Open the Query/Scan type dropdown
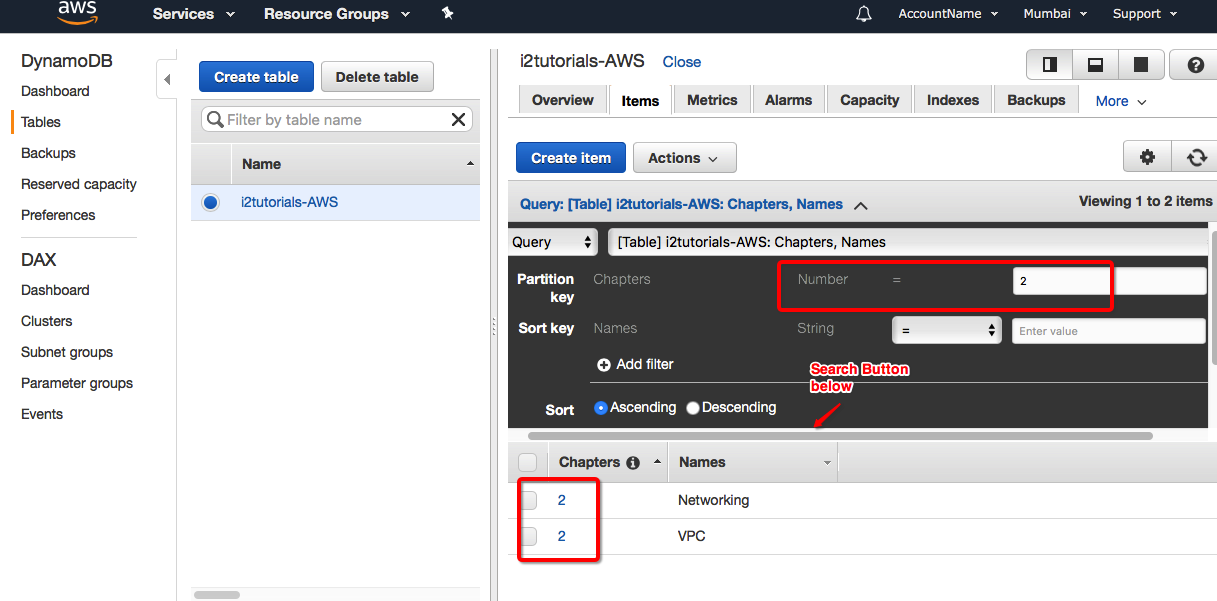Viewport: 1217px width, 601px height. point(553,242)
